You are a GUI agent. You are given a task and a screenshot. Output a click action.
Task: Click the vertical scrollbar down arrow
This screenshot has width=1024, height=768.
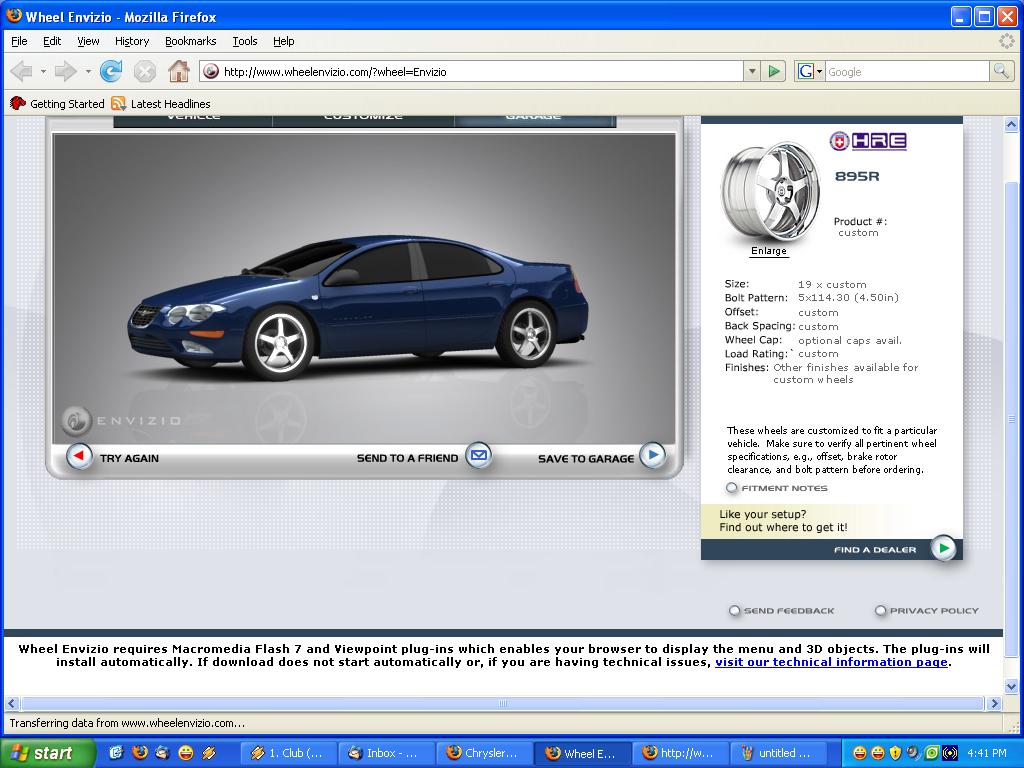(x=1011, y=686)
